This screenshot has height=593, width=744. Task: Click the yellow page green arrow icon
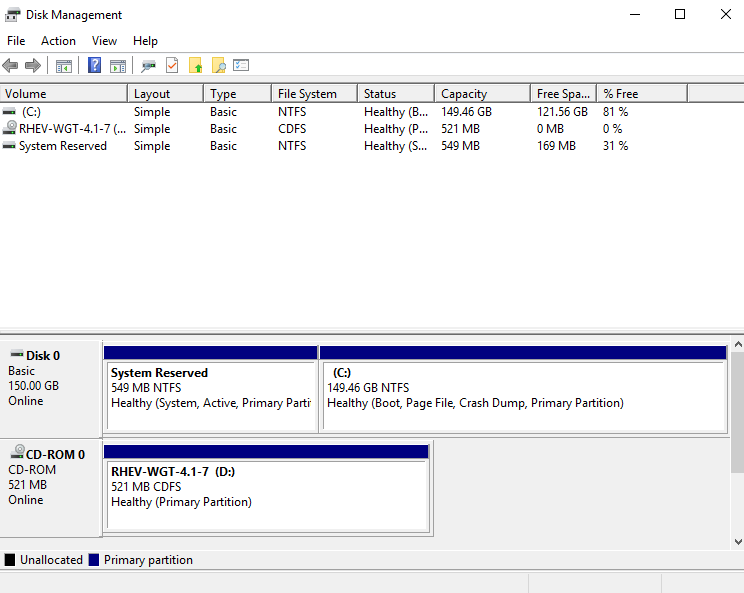195,66
